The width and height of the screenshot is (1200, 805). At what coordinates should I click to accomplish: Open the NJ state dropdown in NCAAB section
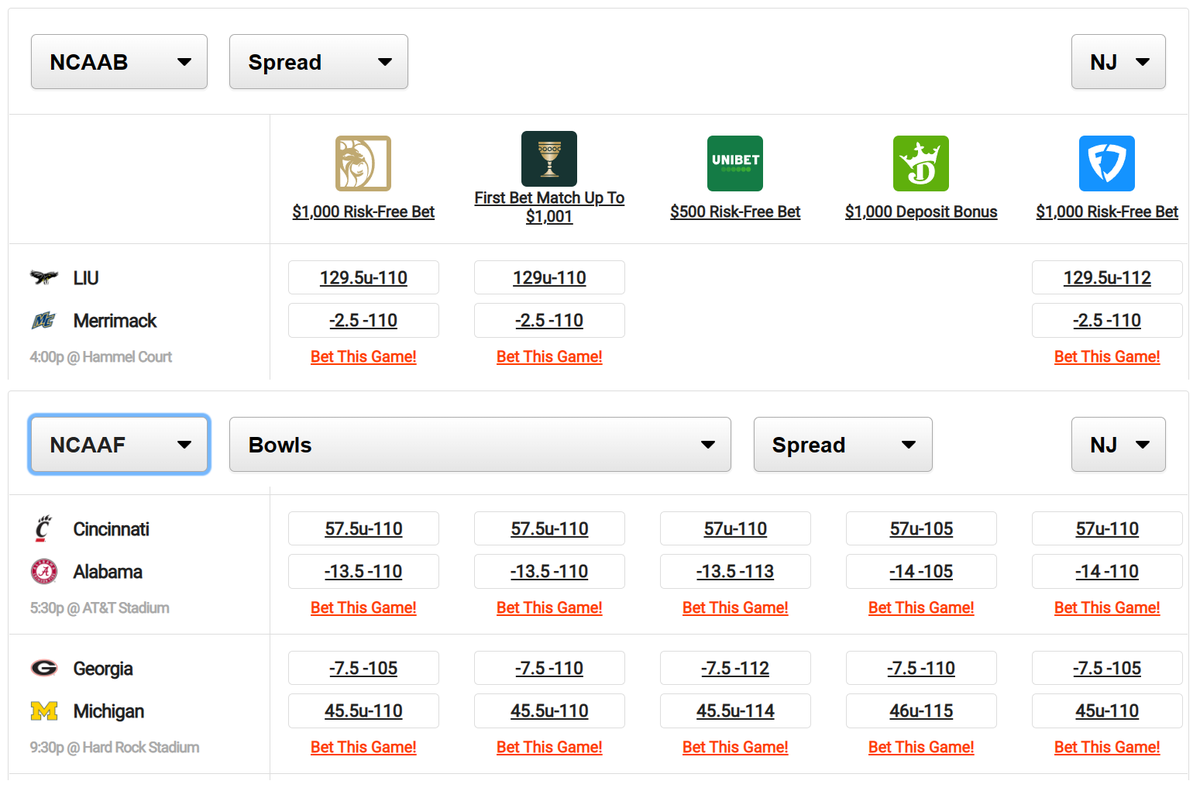1119,62
